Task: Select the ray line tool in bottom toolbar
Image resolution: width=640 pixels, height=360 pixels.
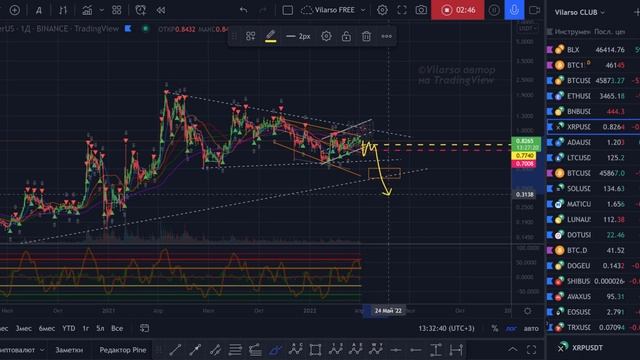Action: coord(196,350)
